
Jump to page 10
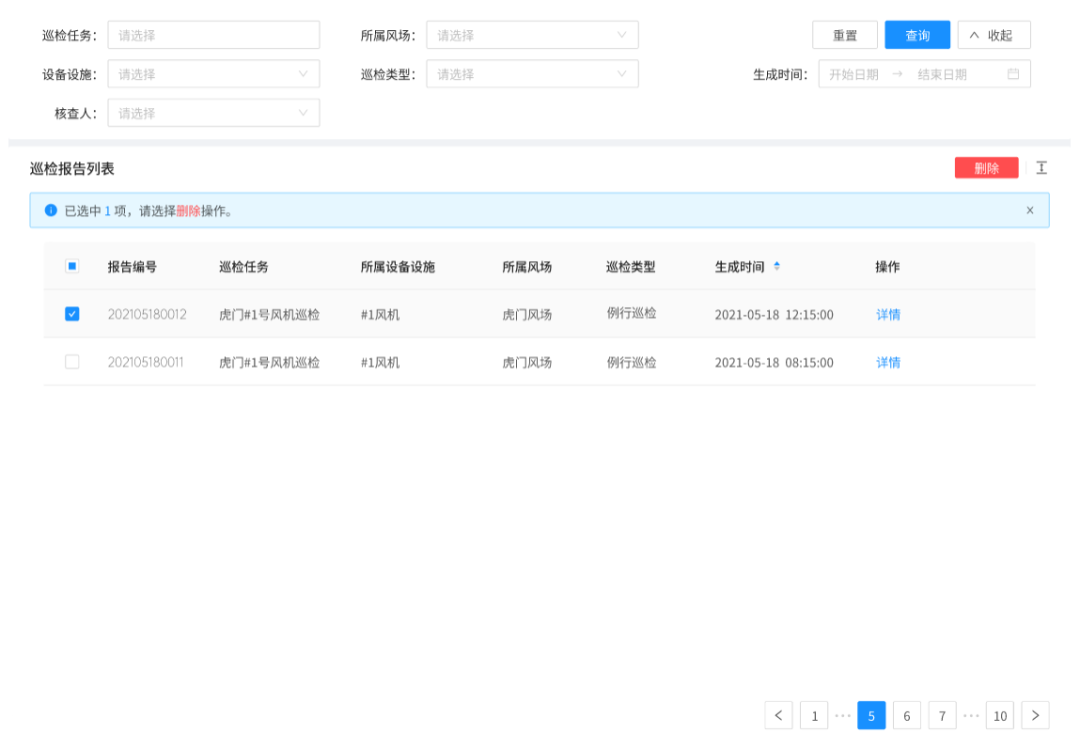point(999,715)
